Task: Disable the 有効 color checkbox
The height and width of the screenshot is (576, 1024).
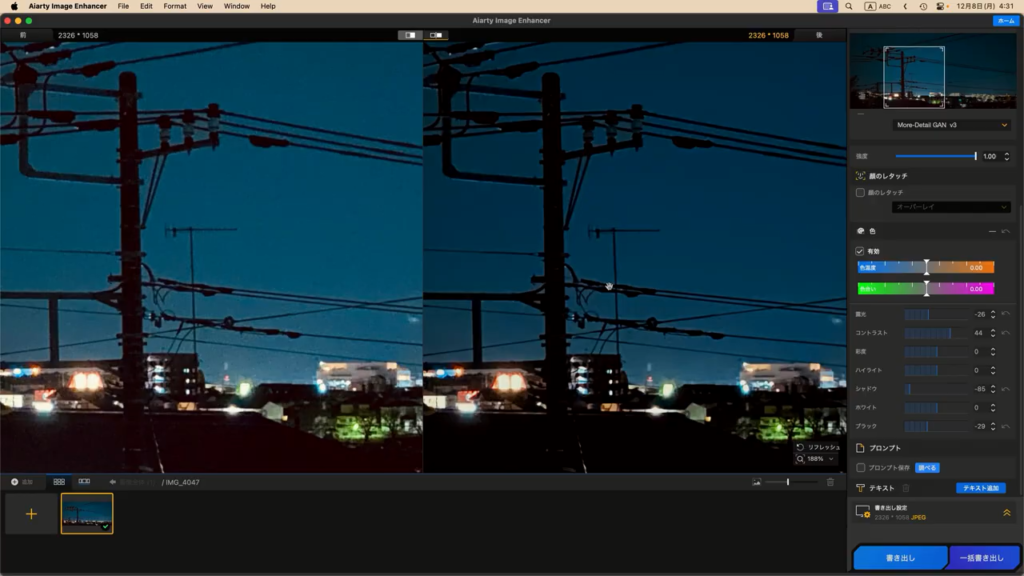Action: [860, 251]
